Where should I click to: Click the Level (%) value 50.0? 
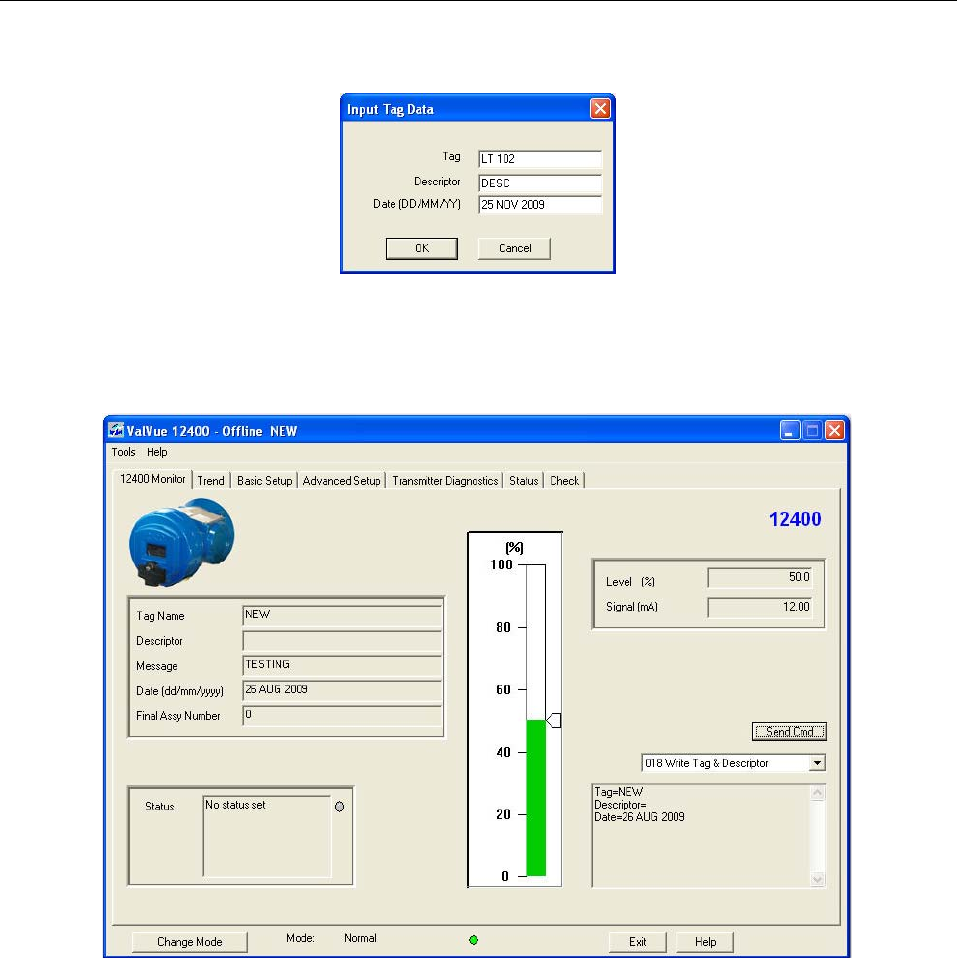[760, 577]
